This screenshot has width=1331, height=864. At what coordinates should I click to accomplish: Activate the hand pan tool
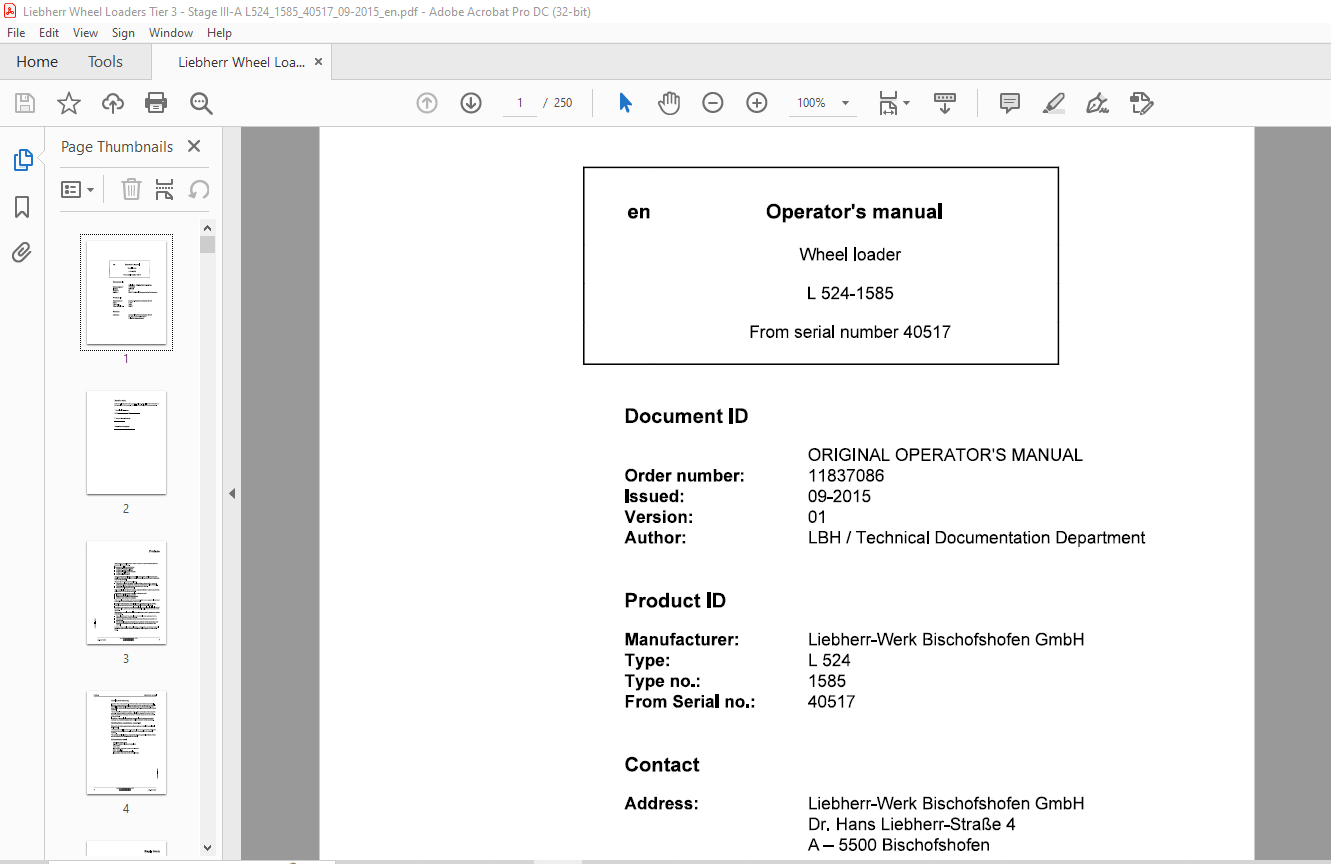click(669, 103)
